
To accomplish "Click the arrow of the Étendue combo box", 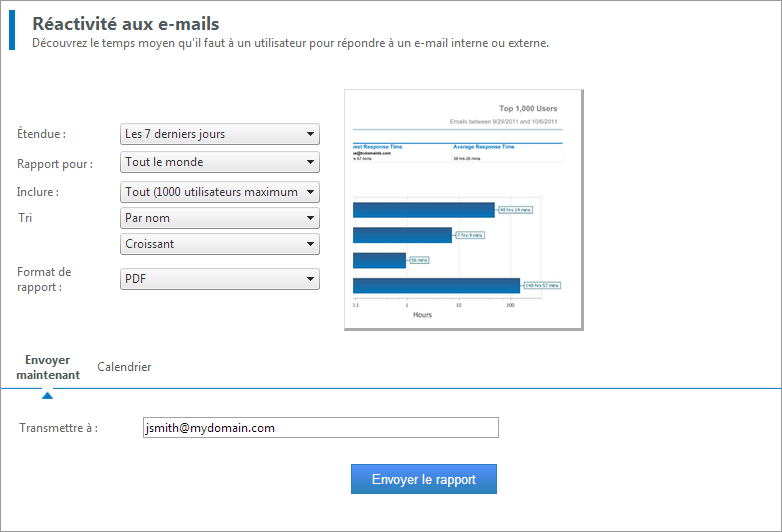I will pyautogui.click(x=310, y=134).
